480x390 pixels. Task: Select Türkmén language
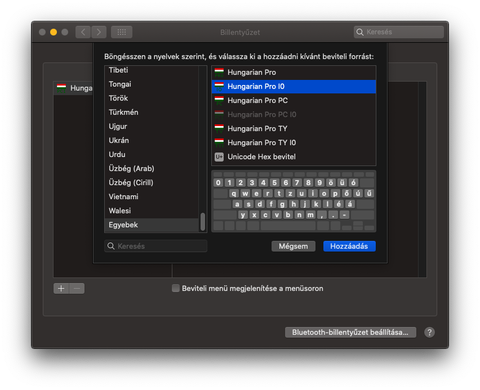tap(152, 112)
